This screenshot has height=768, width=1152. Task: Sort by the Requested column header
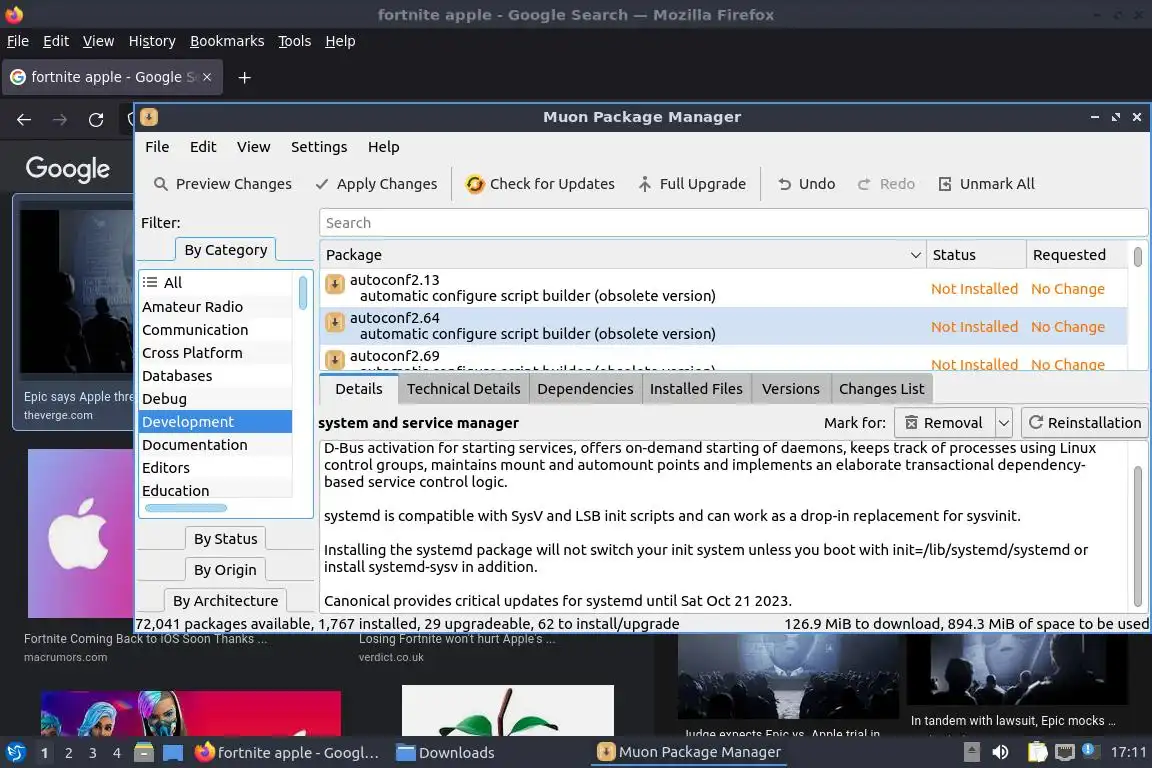(x=1077, y=254)
